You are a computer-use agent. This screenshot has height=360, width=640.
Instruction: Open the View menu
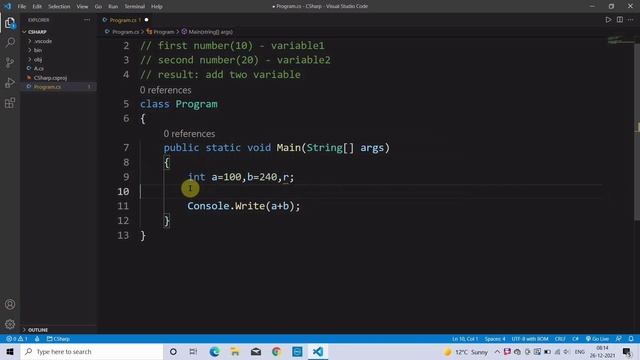82,7
